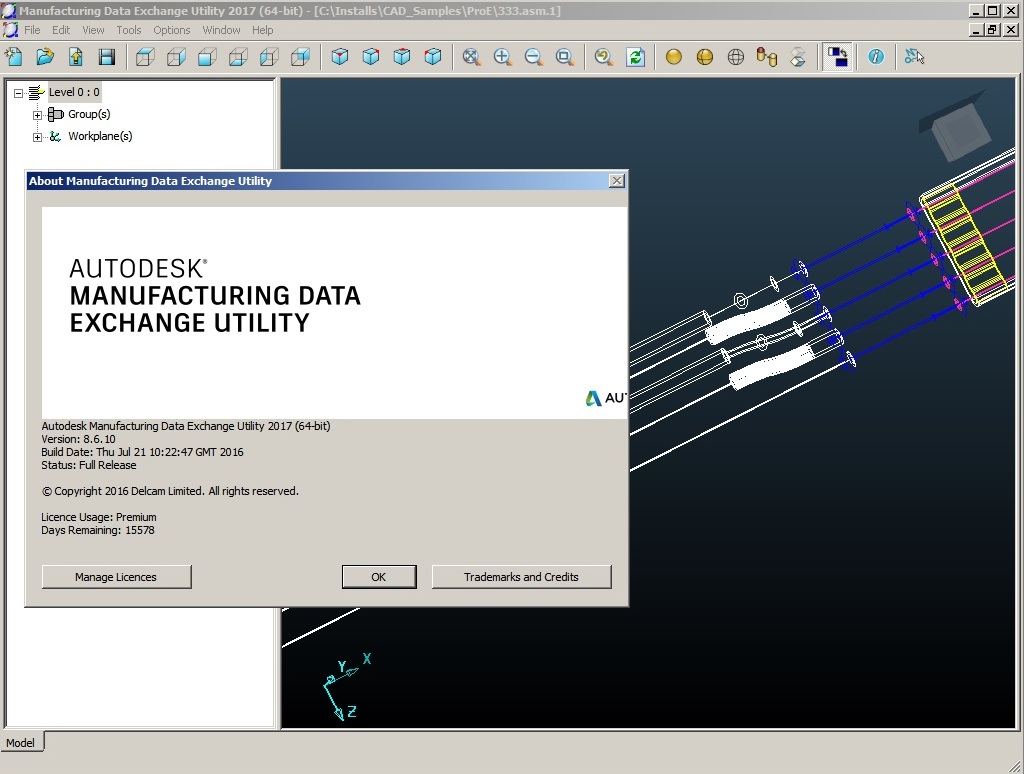The image size is (1024, 774).
Task: Click the XYZ workplane axis in viewport
Action: [347, 686]
